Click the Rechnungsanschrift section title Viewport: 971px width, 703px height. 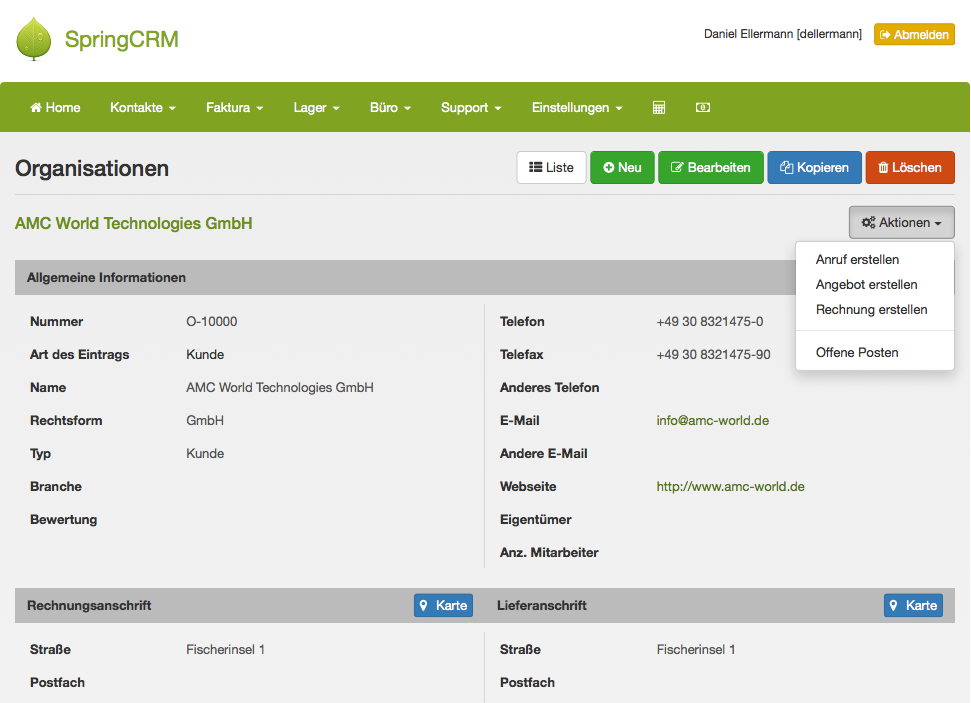(89, 605)
